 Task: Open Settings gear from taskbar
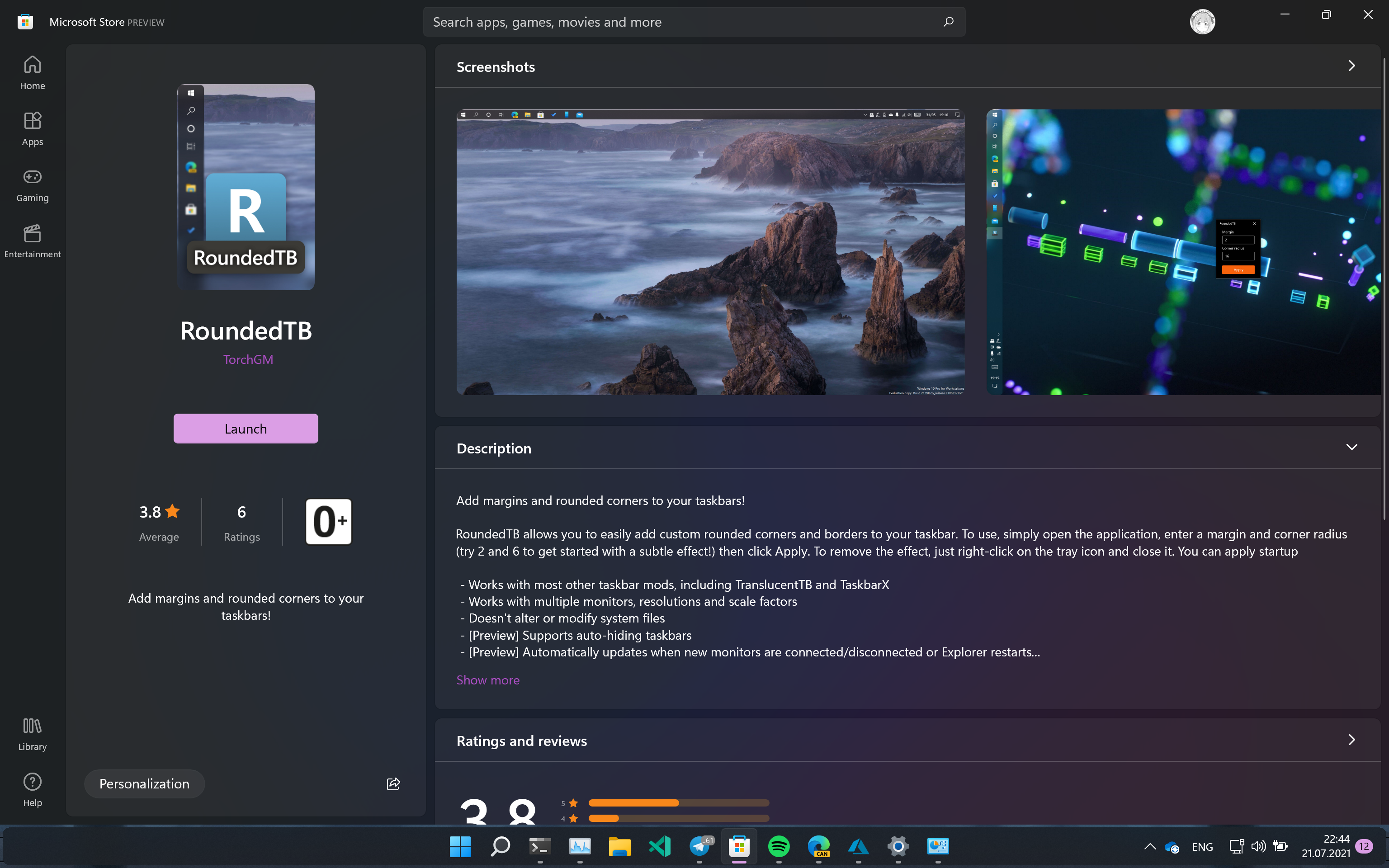tap(898, 846)
